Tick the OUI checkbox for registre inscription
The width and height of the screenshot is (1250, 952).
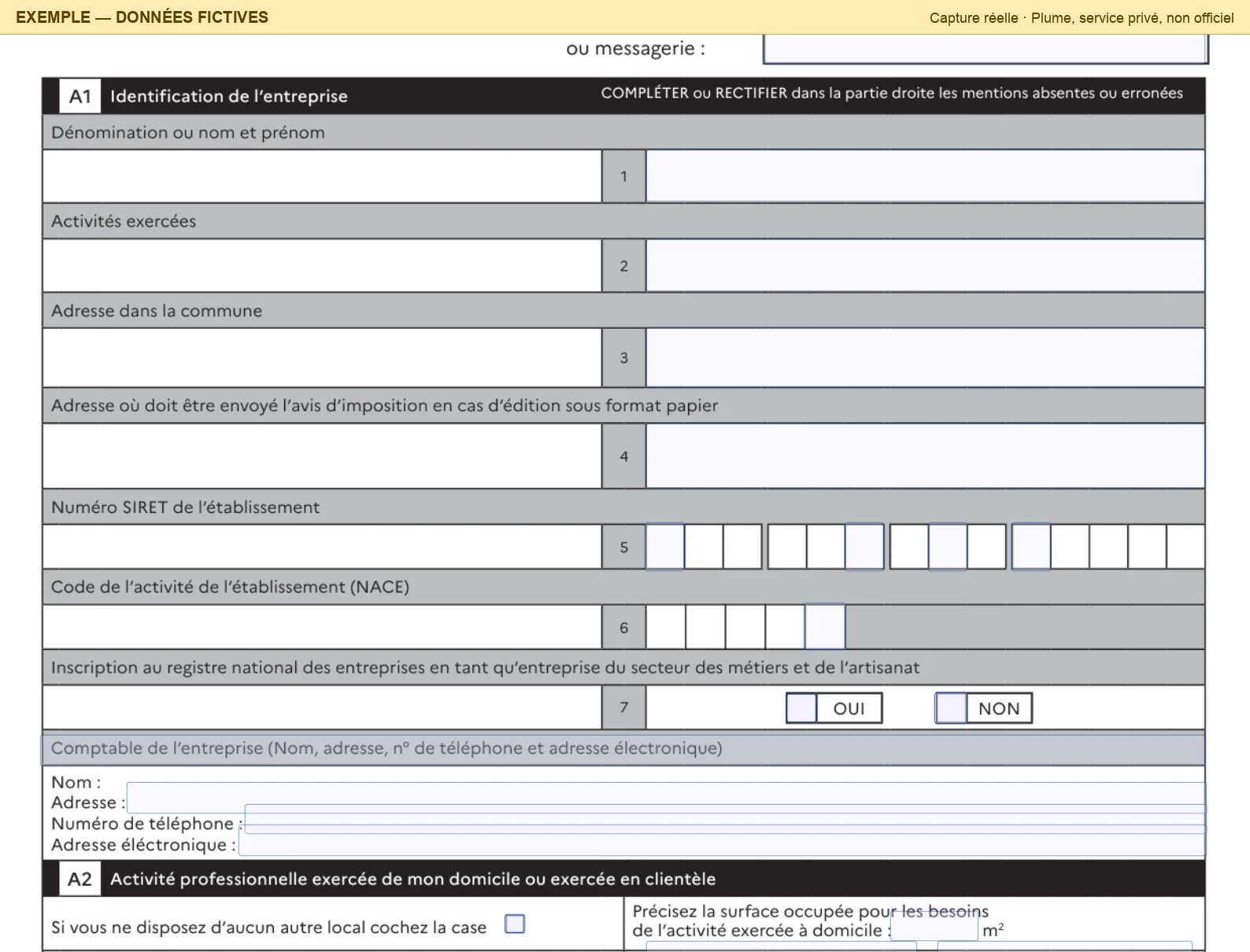click(801, 708)
